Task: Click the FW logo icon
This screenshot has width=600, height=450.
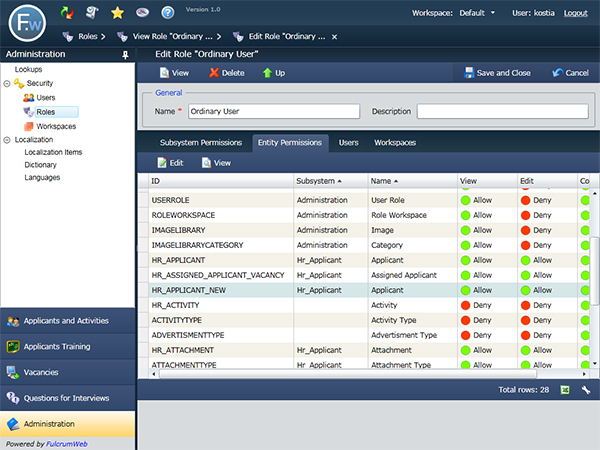Action: (27, 22)
